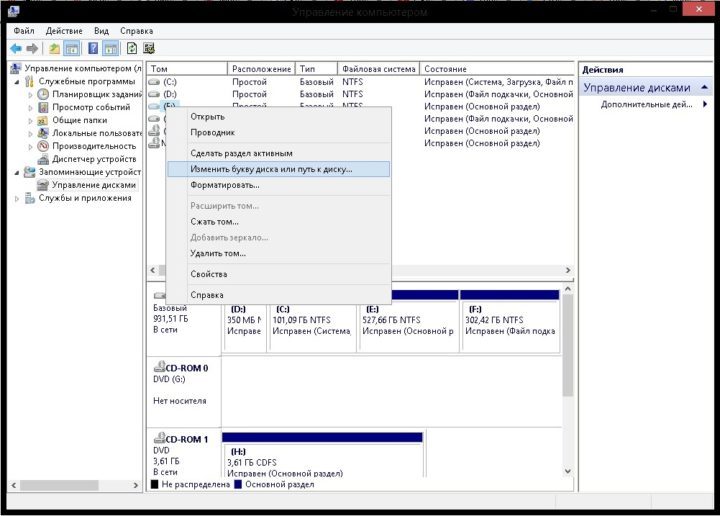720x516 pixels.
Task: Click the last toolbar icon after Refresh
Action: click(149, 48)
